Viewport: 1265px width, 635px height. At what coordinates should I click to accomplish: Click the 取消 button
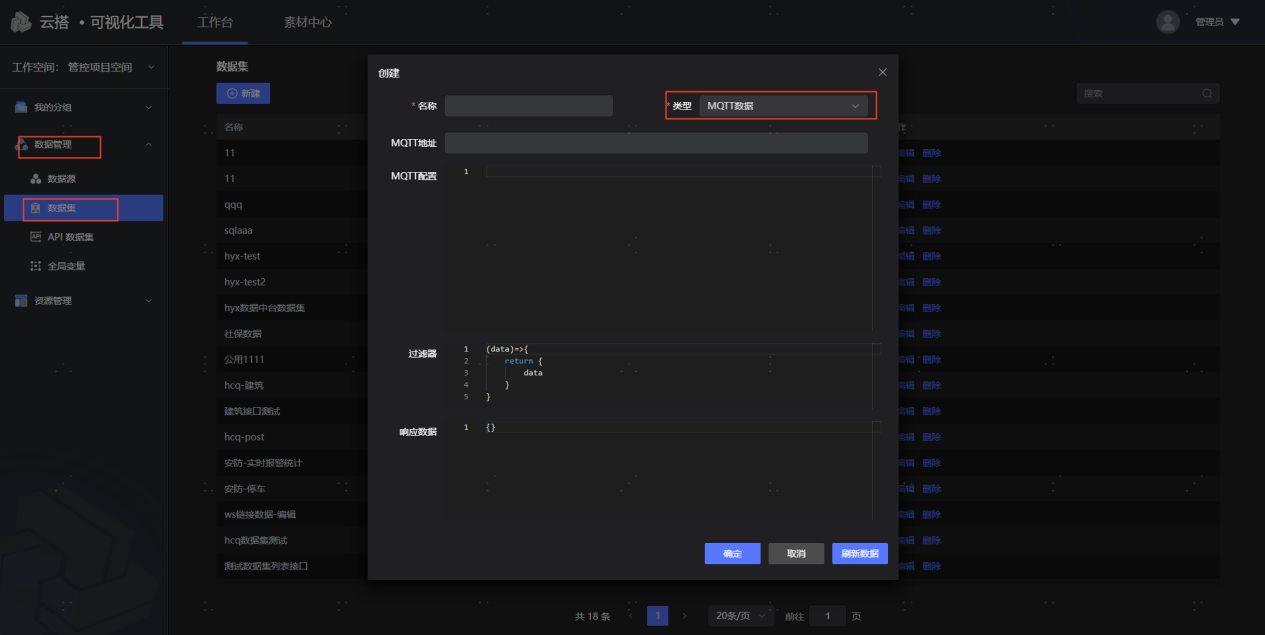tap(796, 554)
